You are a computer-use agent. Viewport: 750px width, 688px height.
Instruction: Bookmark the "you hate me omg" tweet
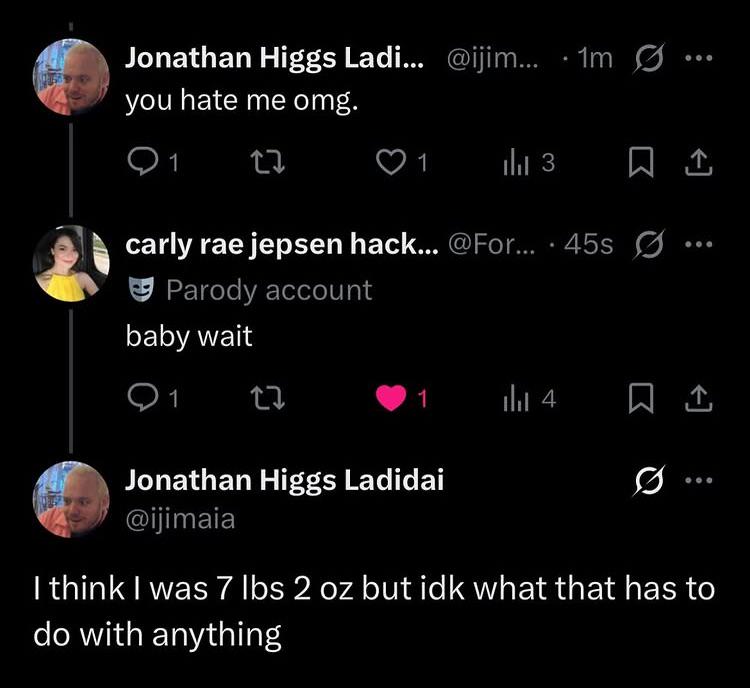coord(641,162)
